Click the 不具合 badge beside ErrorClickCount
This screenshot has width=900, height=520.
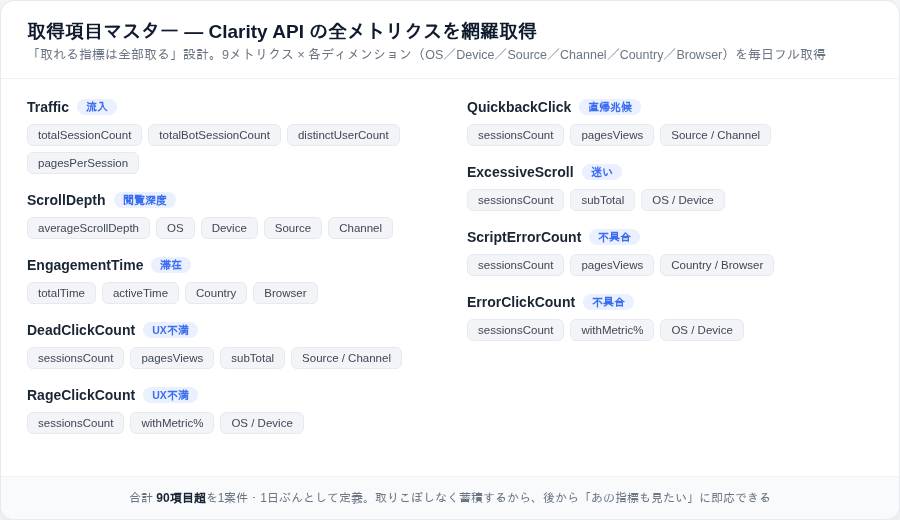608,302
